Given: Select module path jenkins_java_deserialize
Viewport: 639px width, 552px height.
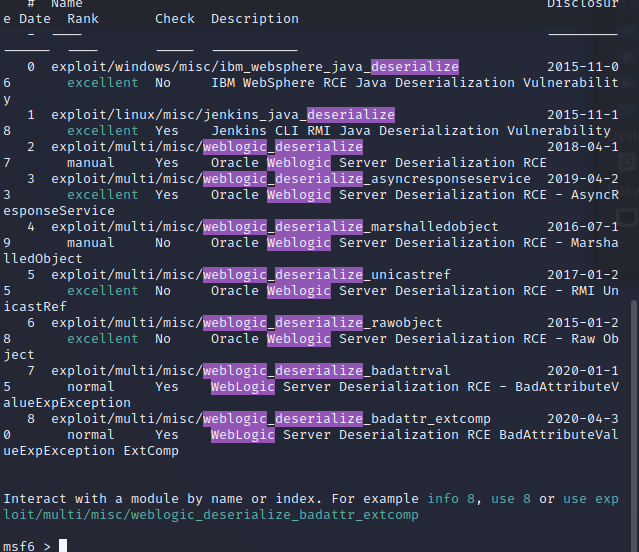Looking at the screenshot, I should (x=223, y=115).
